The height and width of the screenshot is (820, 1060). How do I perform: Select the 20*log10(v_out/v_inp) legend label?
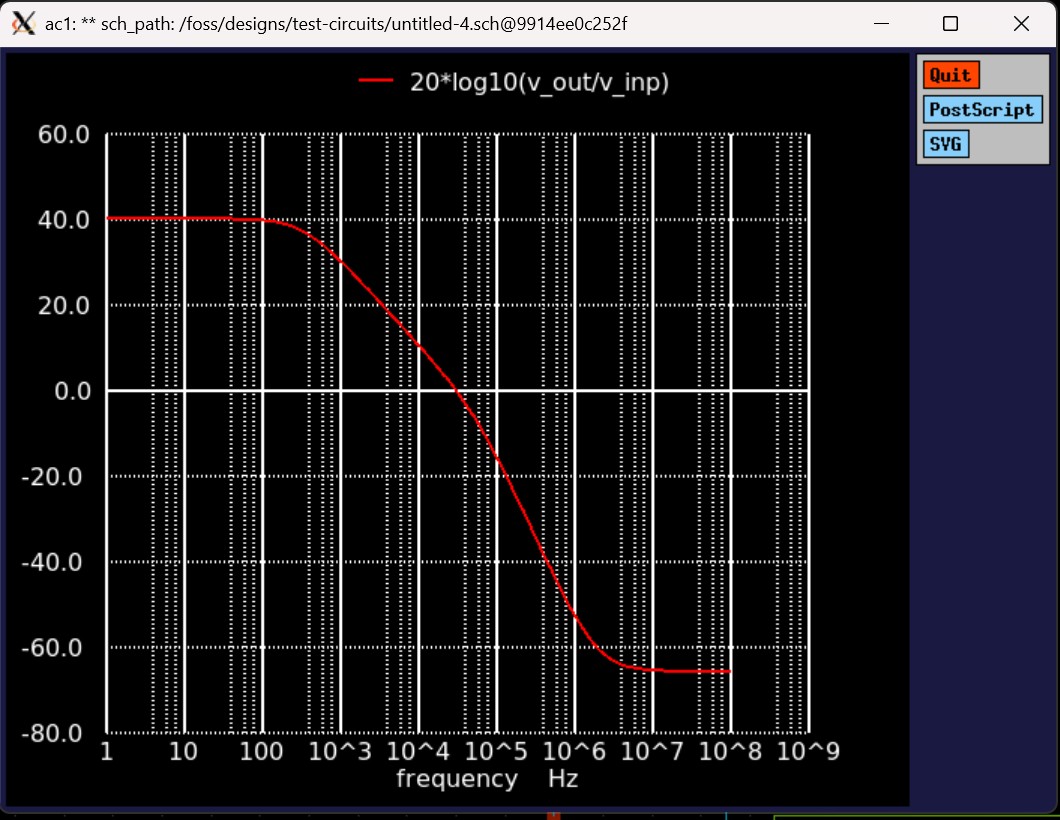click(x=539, y=82)
